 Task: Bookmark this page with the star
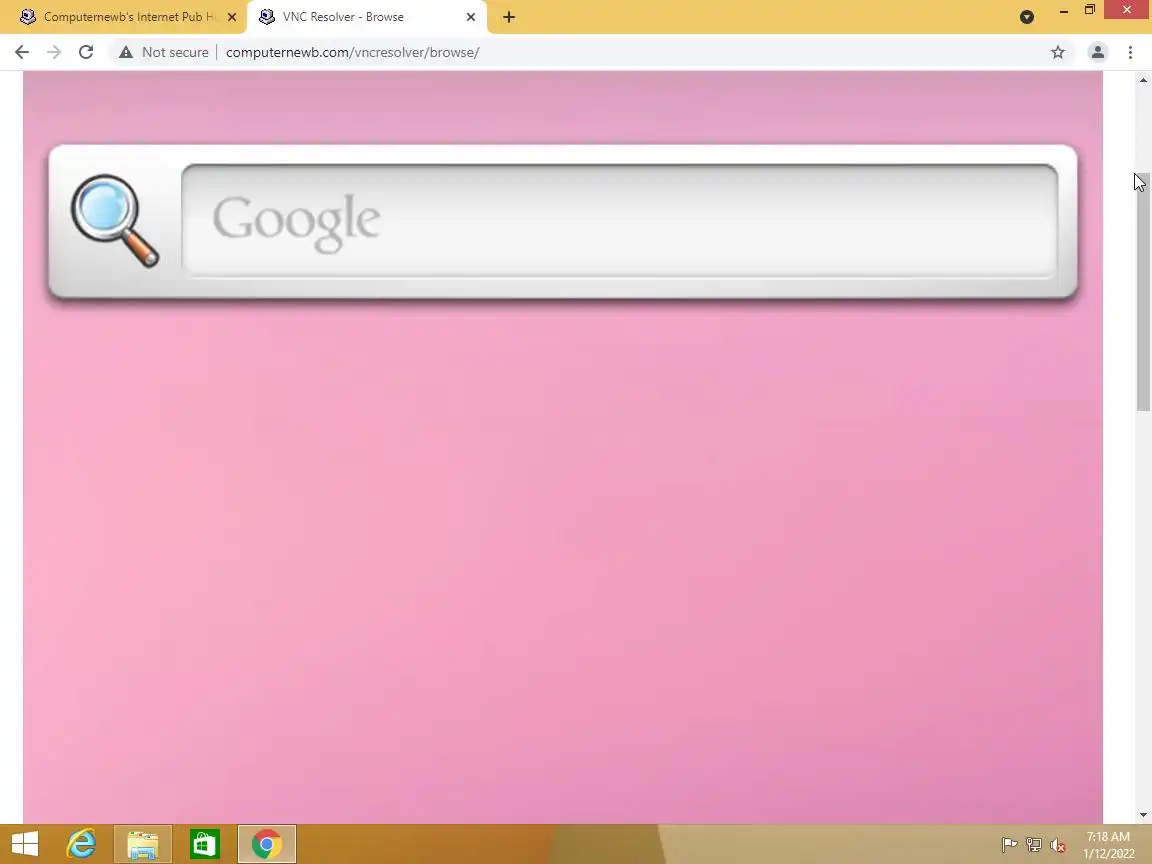coord(1058,52)
